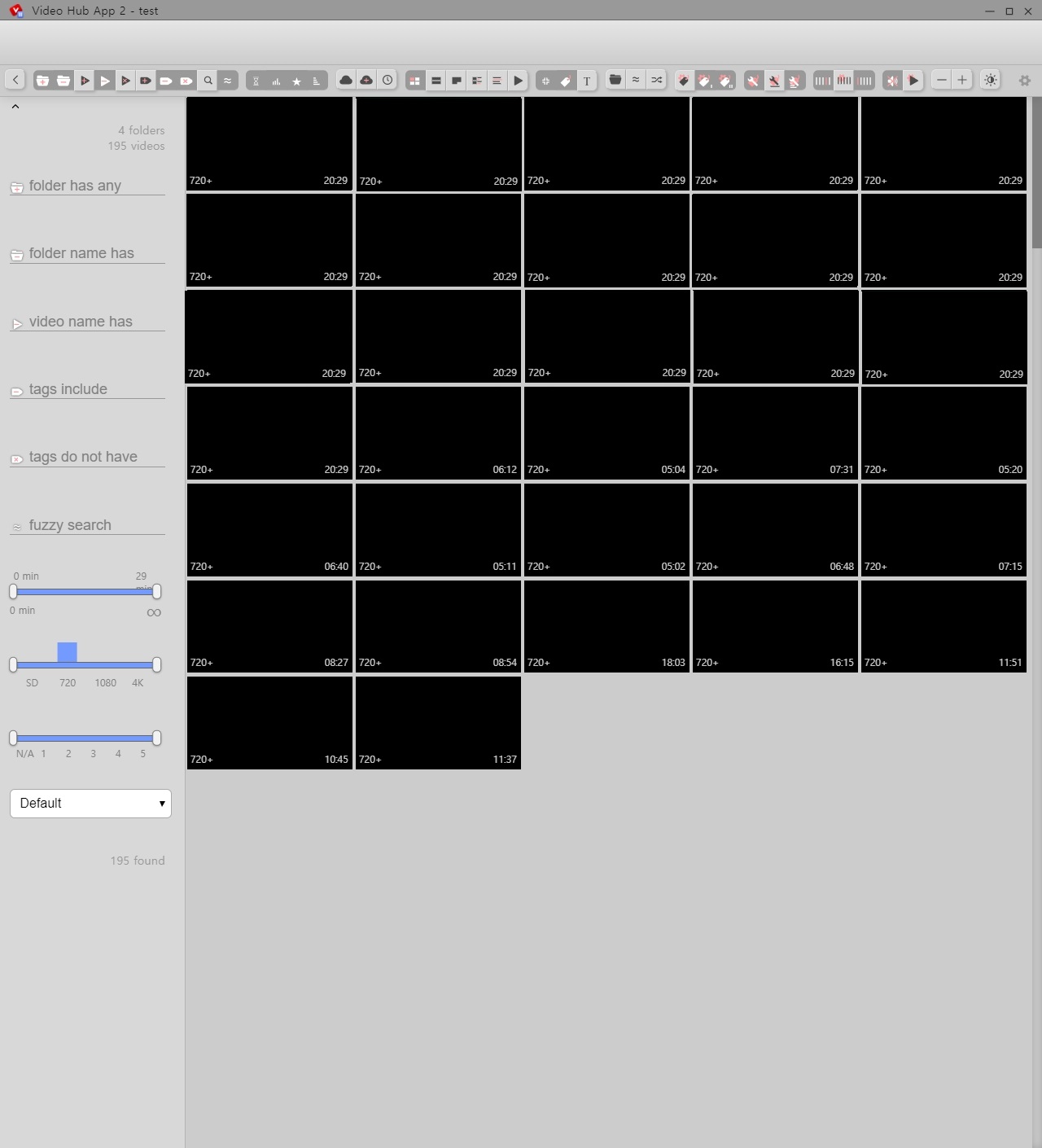Switch to details view layout icon
The height and width of the screenshot is (1148, 1042).
477,81
